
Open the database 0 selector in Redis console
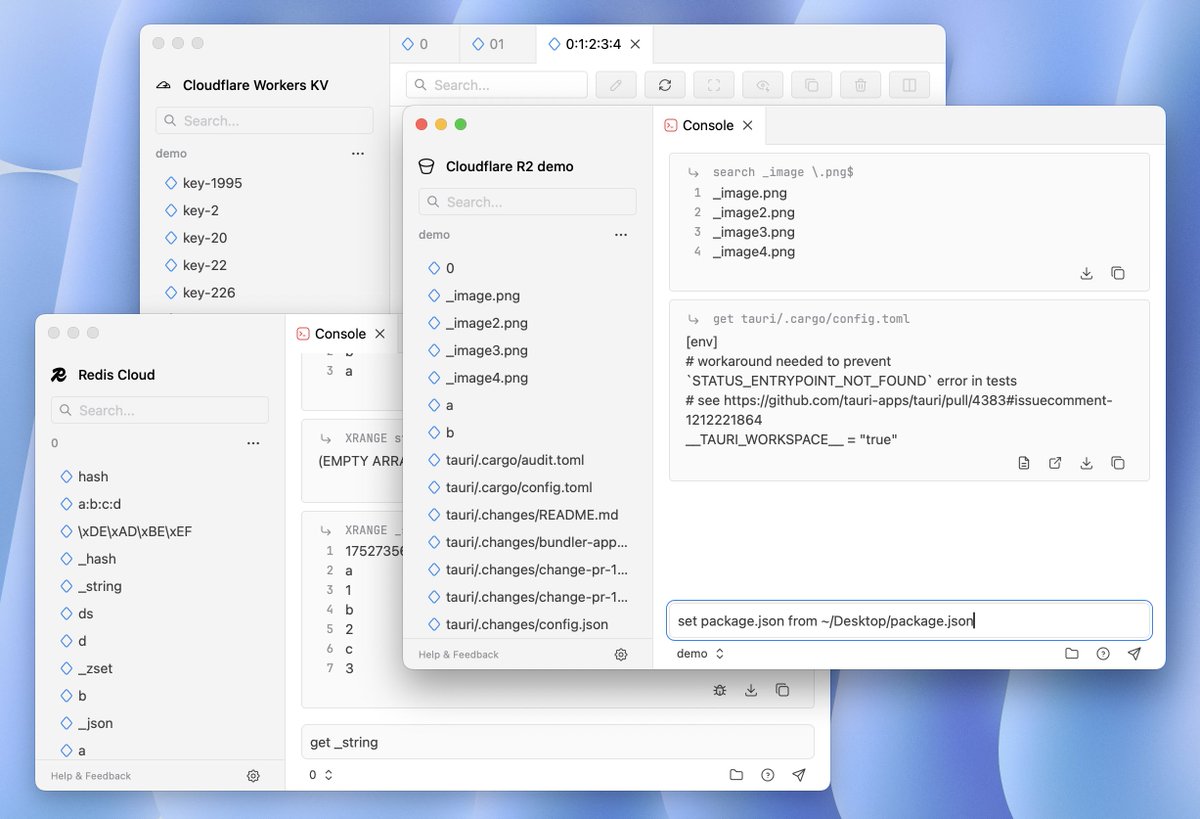pos(321,775)
